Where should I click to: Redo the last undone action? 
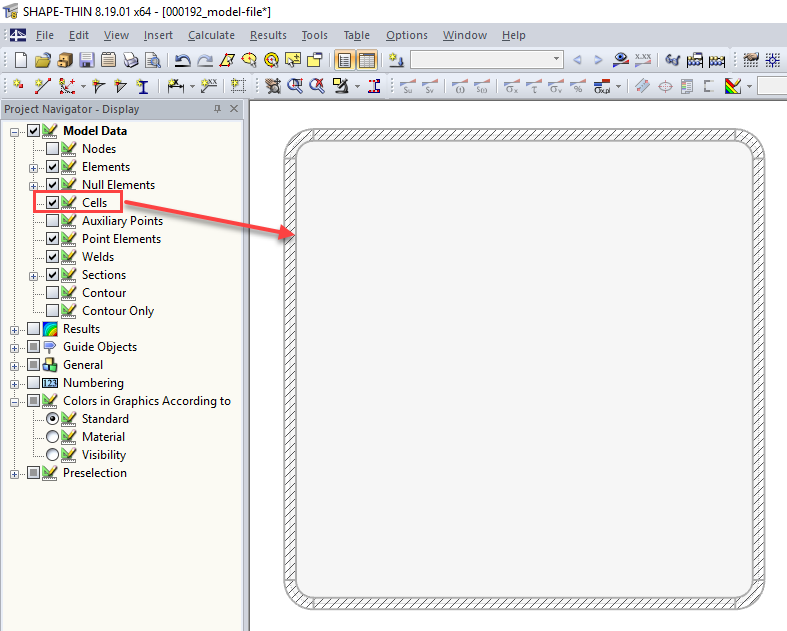[x=205, y=61]
